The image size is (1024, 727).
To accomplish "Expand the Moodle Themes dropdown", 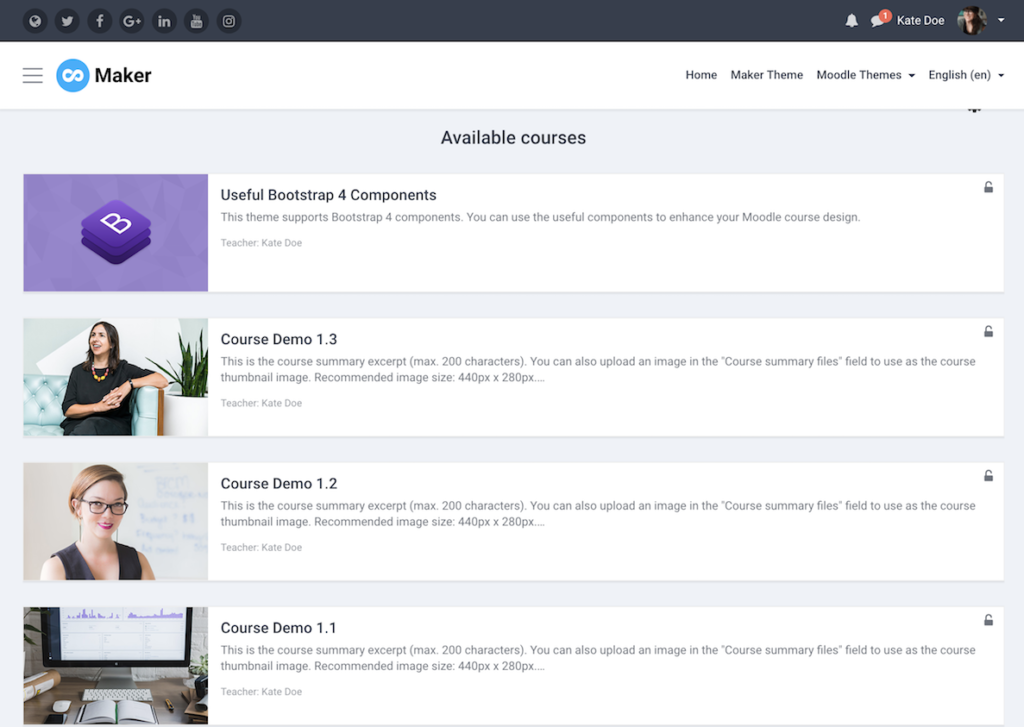I will tap(865, 75).
